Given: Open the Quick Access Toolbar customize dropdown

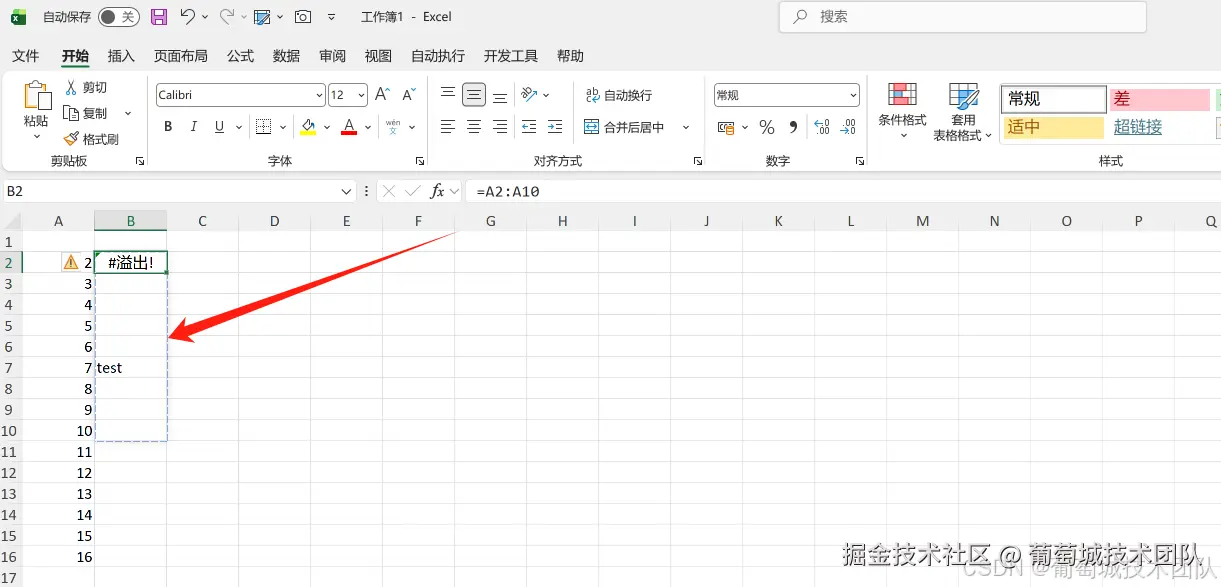Looking at the screenshot, I should click(332, 17).
